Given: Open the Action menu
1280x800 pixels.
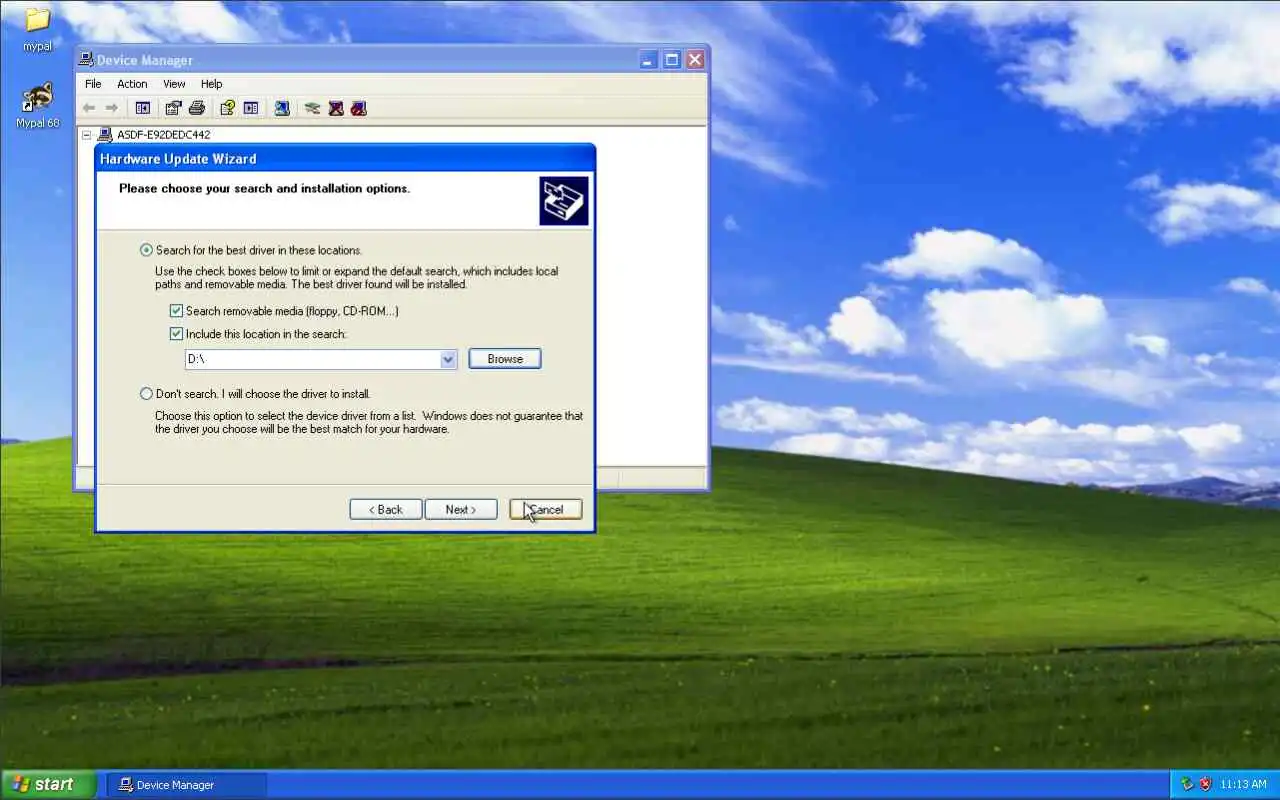Looking at the screenshot, I should (x=132, y=84).
